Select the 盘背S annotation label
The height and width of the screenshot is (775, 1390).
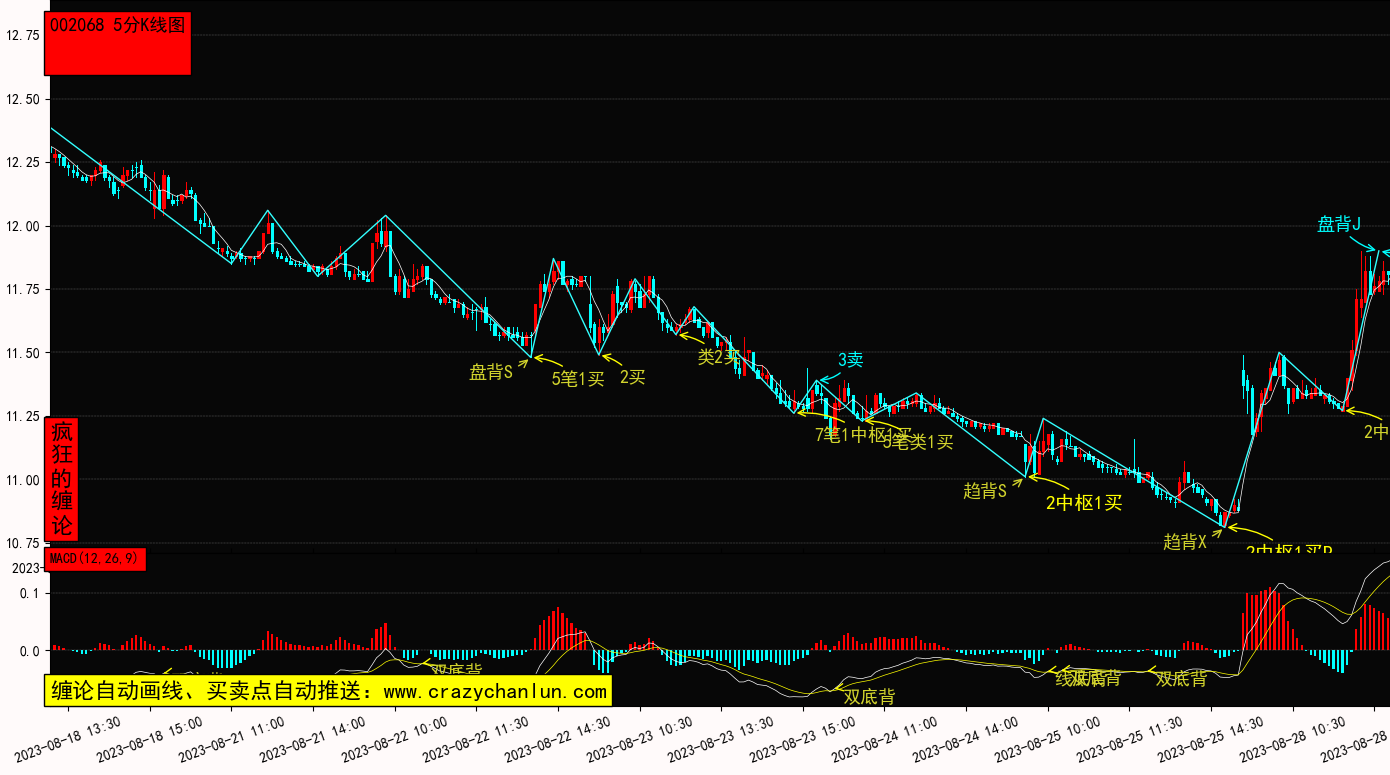[491, 373]
